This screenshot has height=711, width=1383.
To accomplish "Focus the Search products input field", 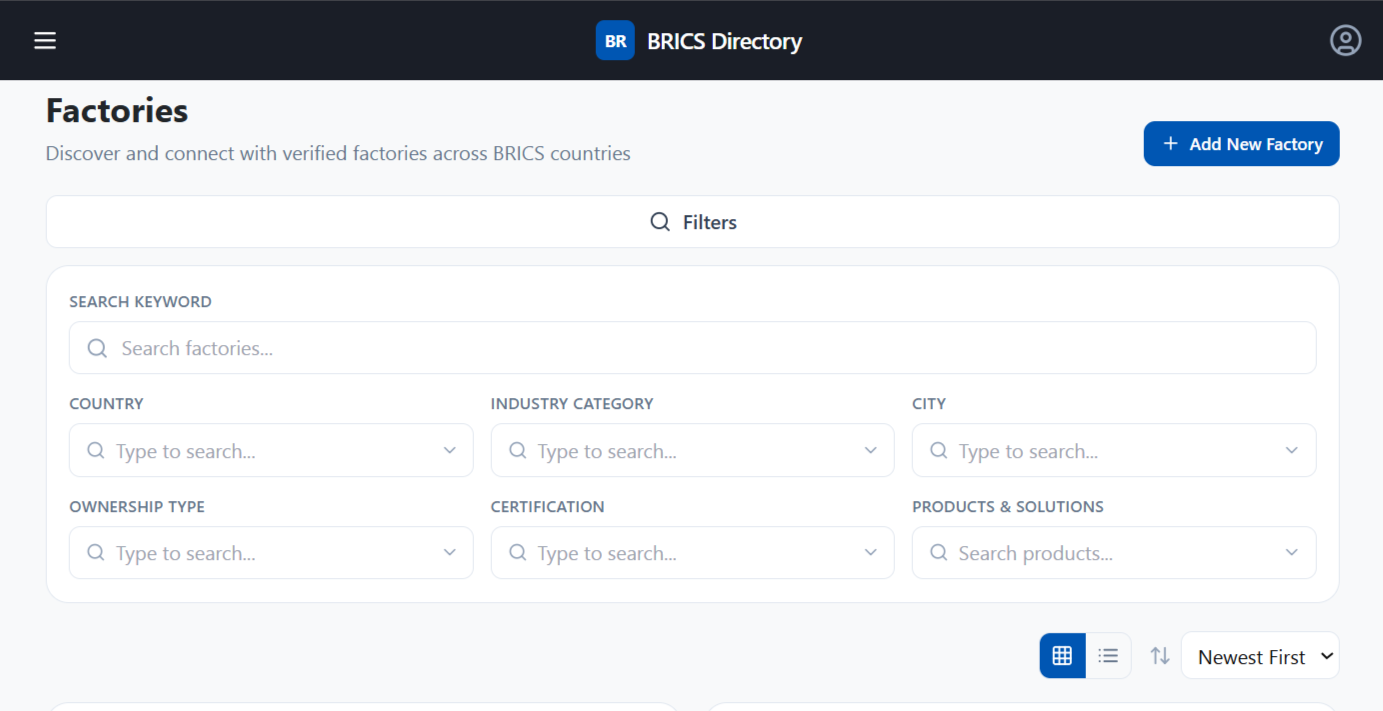I will 1114,553.
